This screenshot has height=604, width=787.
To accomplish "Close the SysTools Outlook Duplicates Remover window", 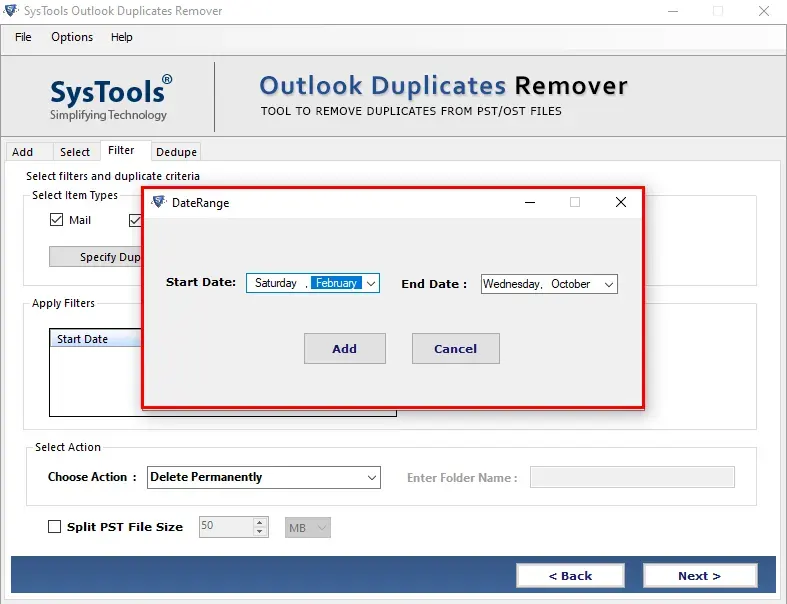I will click(764, 11).
